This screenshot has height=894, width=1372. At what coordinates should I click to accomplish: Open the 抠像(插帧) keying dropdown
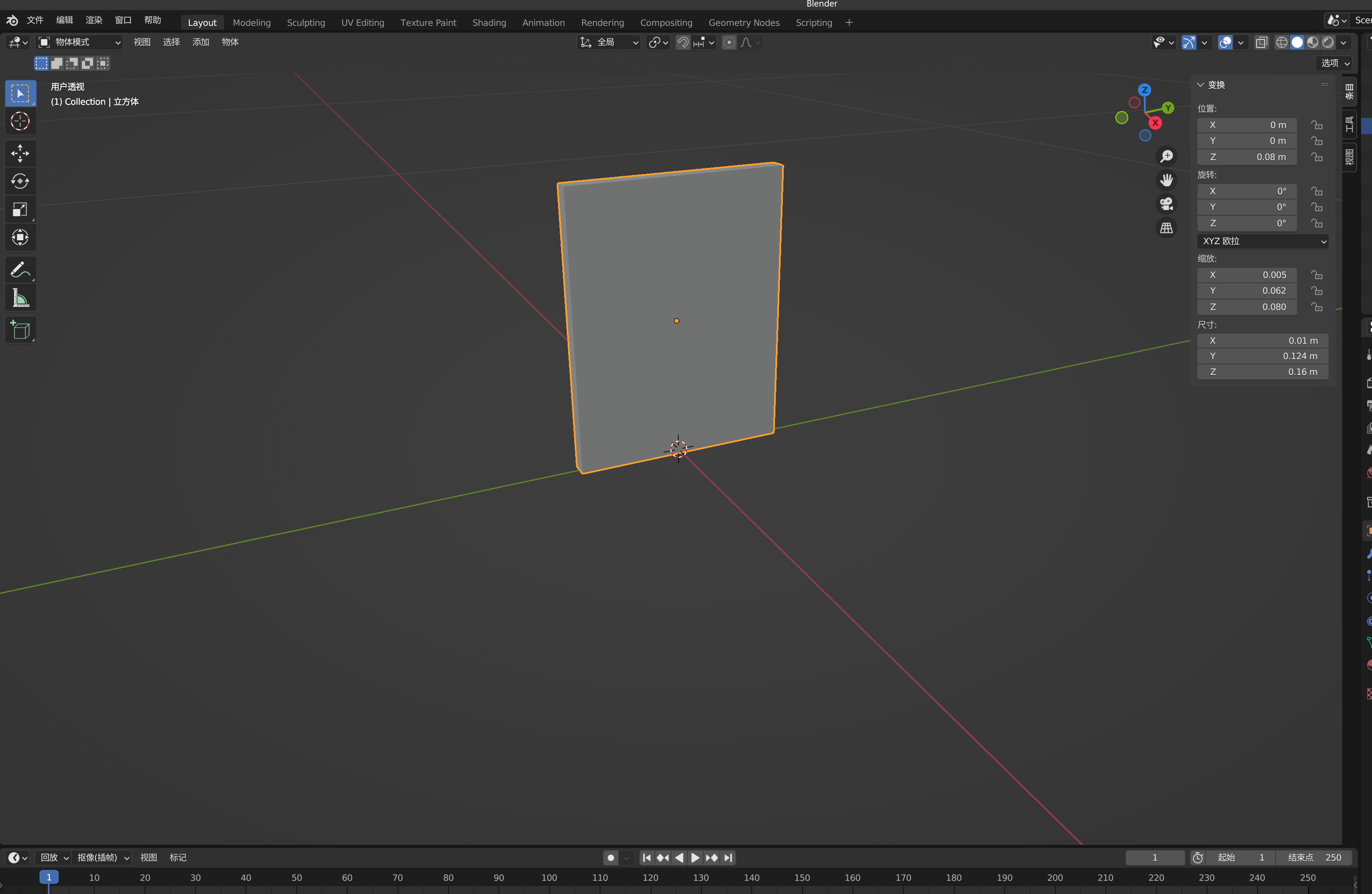pyautogui.click(x=103, y=858)
